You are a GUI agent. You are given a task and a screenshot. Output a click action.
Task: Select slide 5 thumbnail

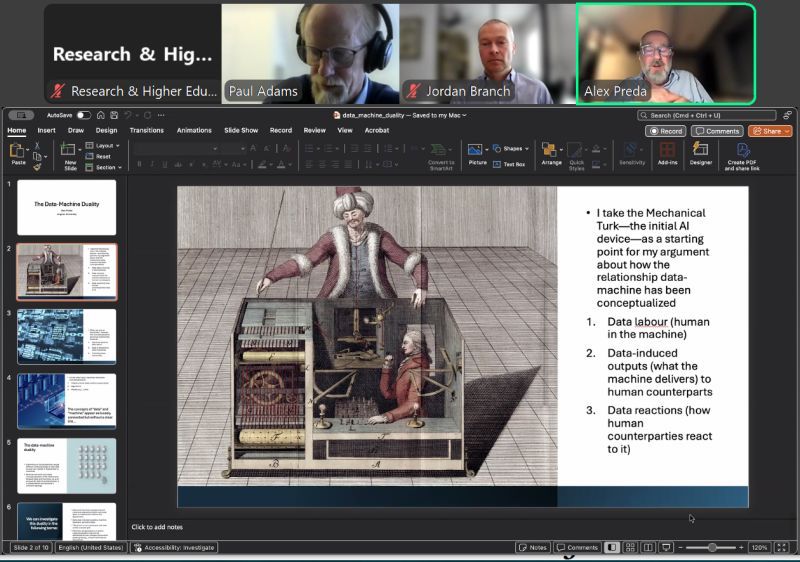tap(67, 466)
